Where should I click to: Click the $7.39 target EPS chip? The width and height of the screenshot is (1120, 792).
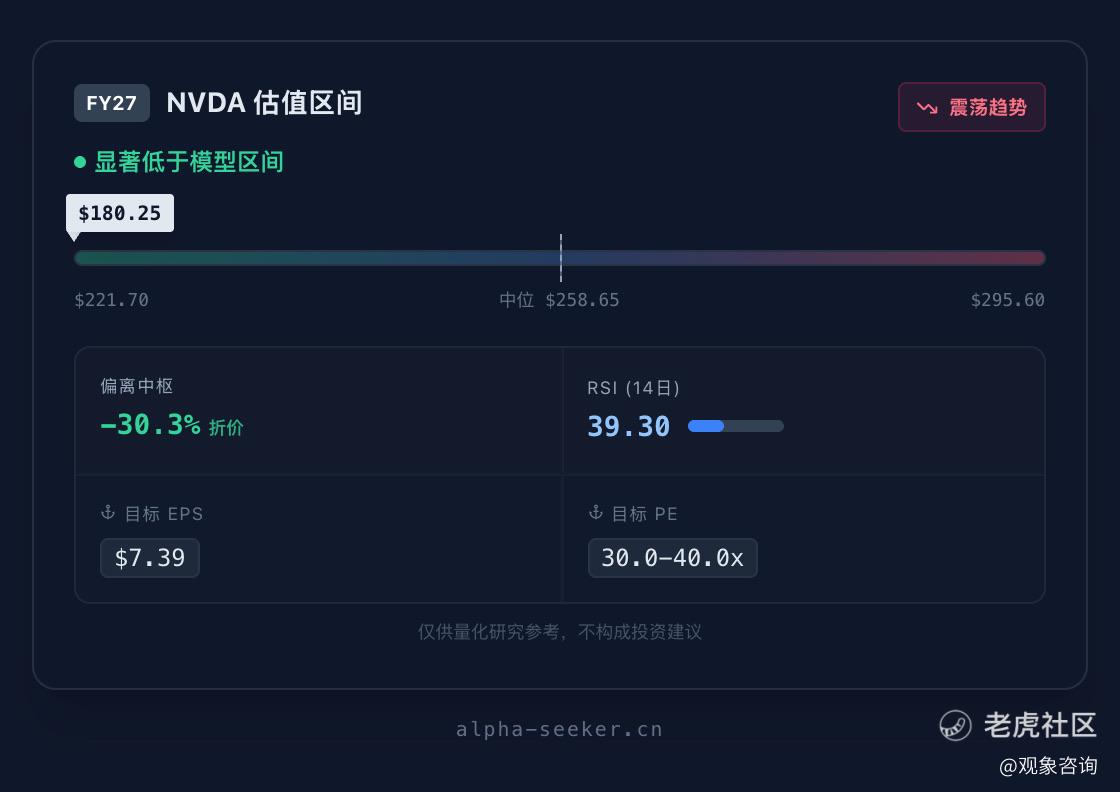(x=150, y=558)
